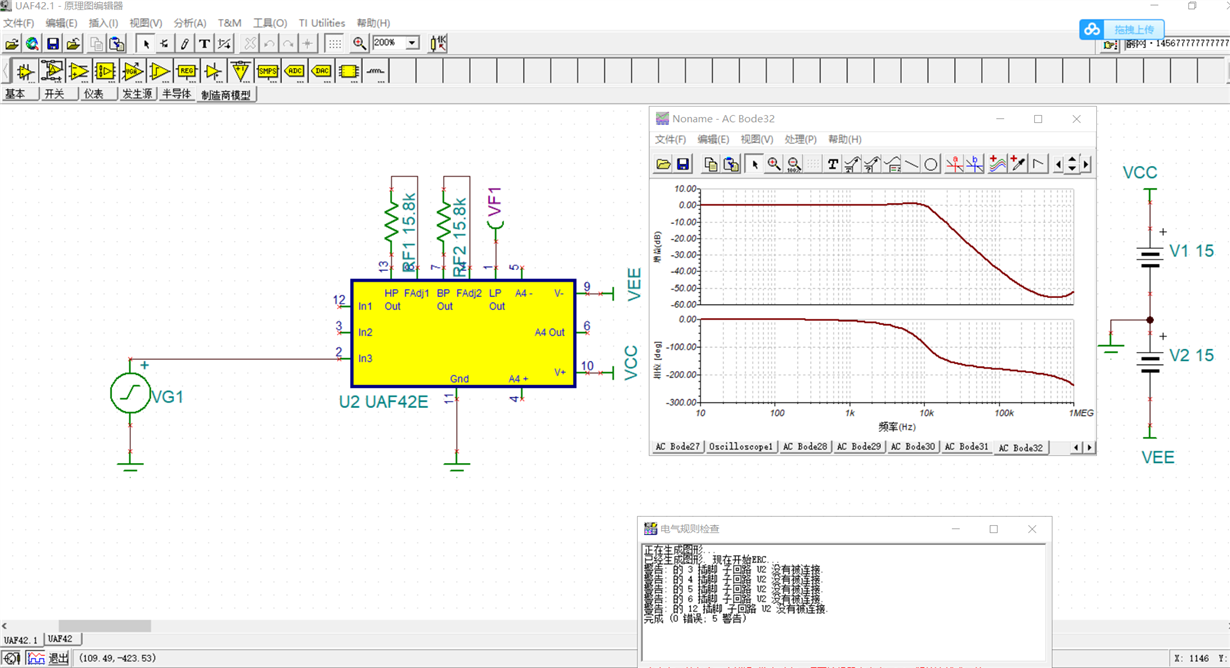Open the 分析(A) analysis menu
Screen dimensions: 1230x668
tap(190, 23)
